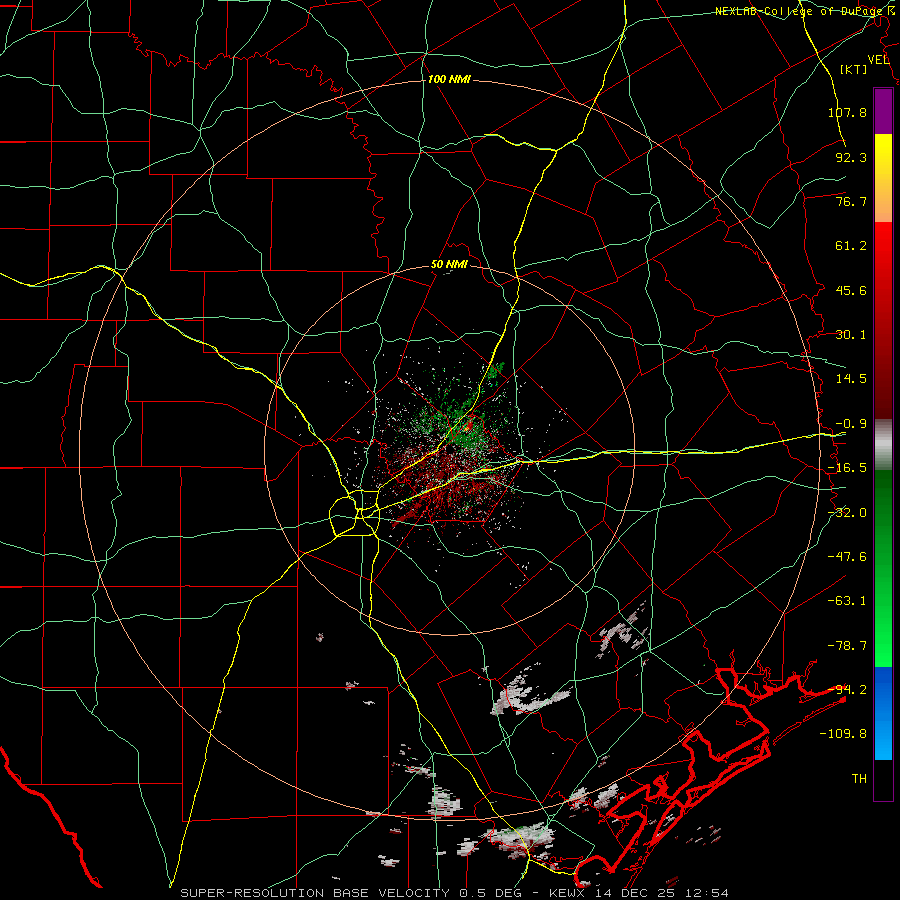Click the purple segment of color bar

(883, 111)
